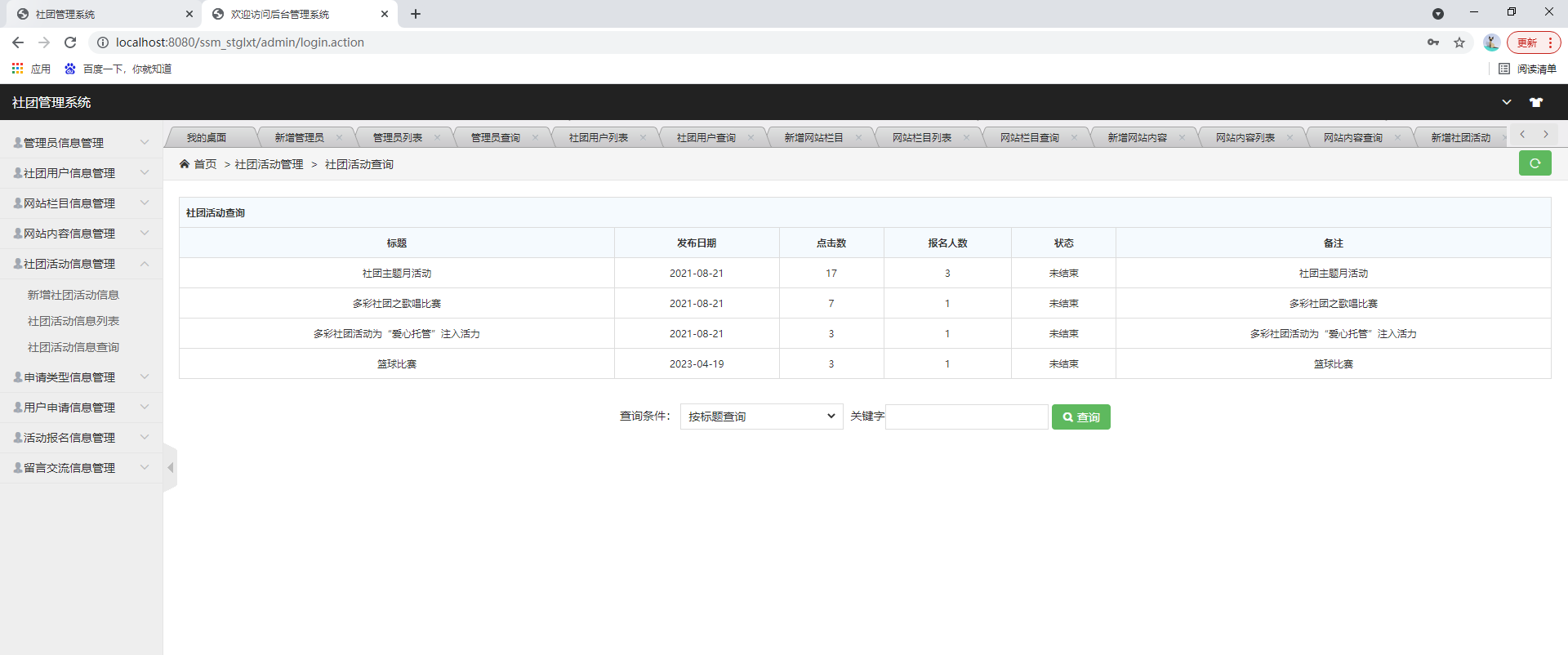The image size is (1568, 655).
Task: Close the 社团用户列表 tab
Action: (644, 137)
